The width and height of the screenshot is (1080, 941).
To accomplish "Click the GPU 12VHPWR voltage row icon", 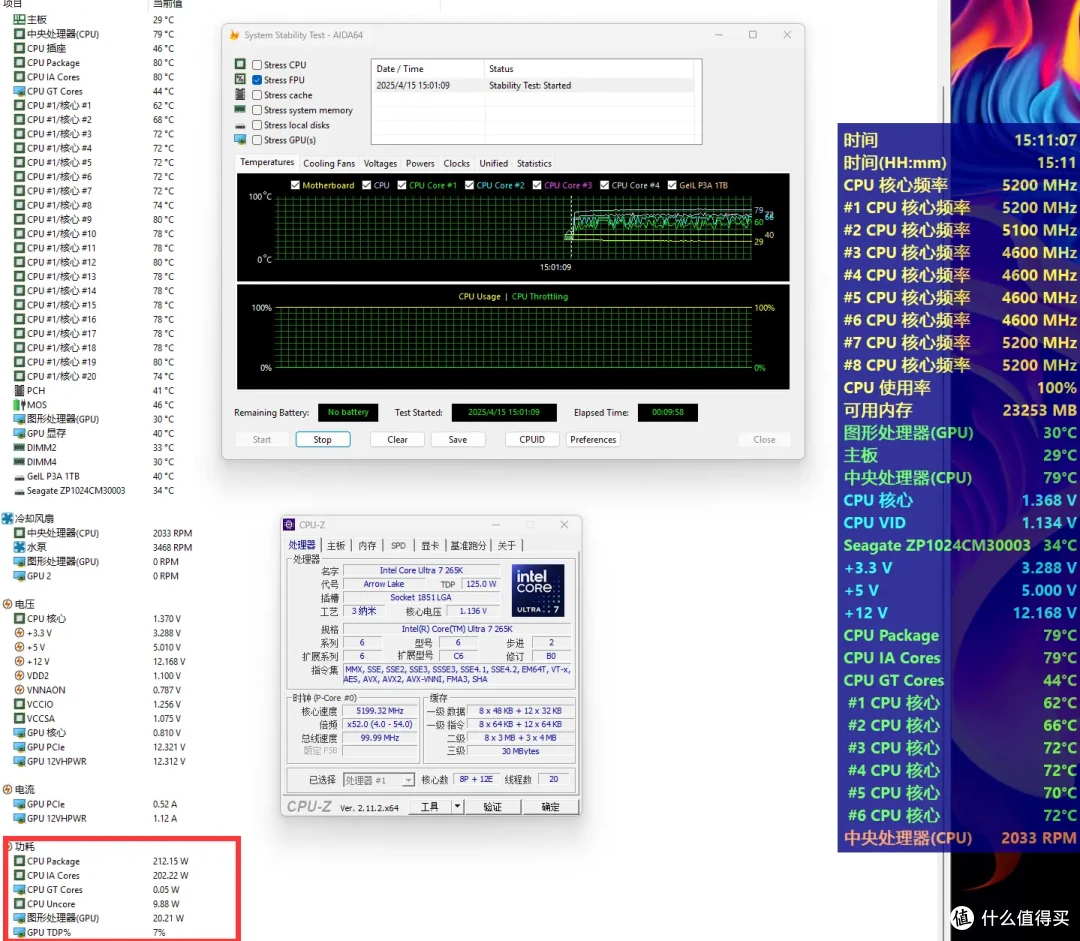I will click(x=19, y=761).
